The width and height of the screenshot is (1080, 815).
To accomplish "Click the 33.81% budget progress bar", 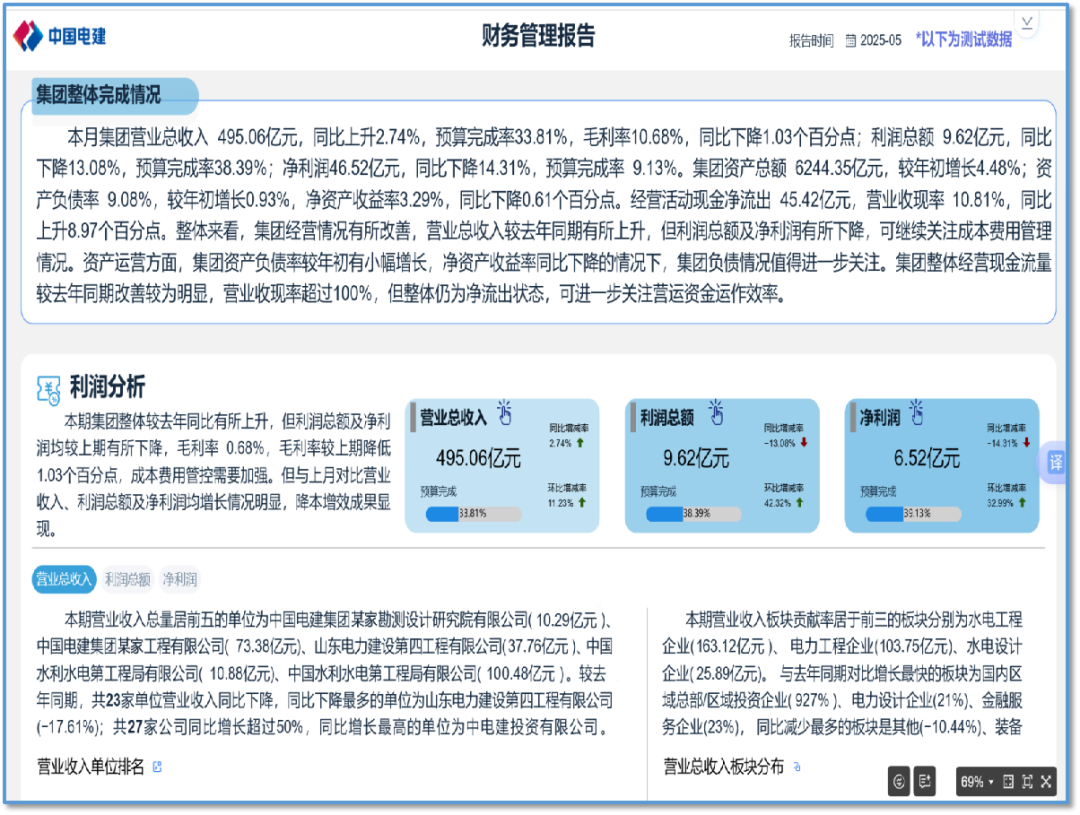I will tap(473, 514).
